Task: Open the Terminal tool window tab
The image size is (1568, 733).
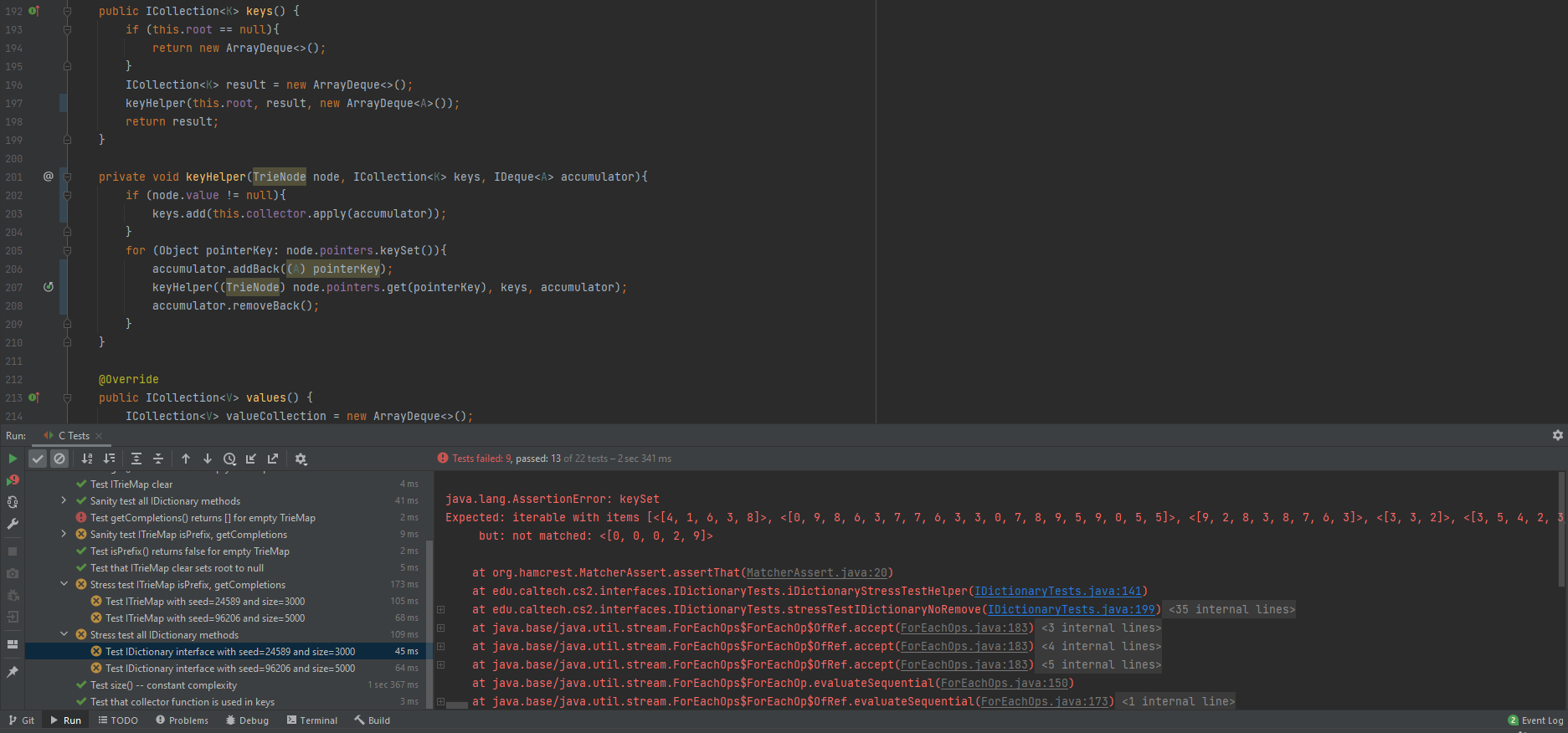Action: click(312, 720)
